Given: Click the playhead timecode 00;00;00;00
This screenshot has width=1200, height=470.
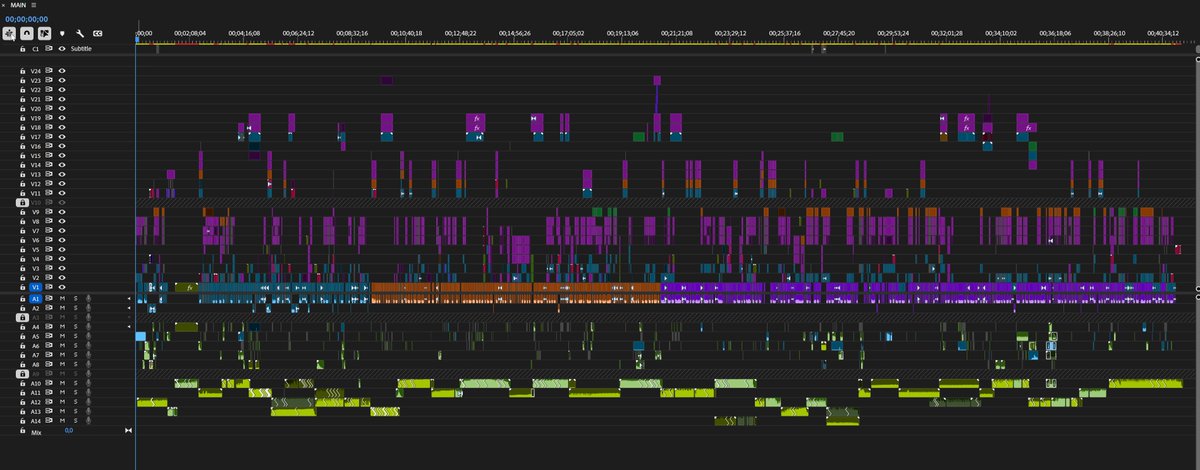Looking at the screenshot, I should point(27,19).
